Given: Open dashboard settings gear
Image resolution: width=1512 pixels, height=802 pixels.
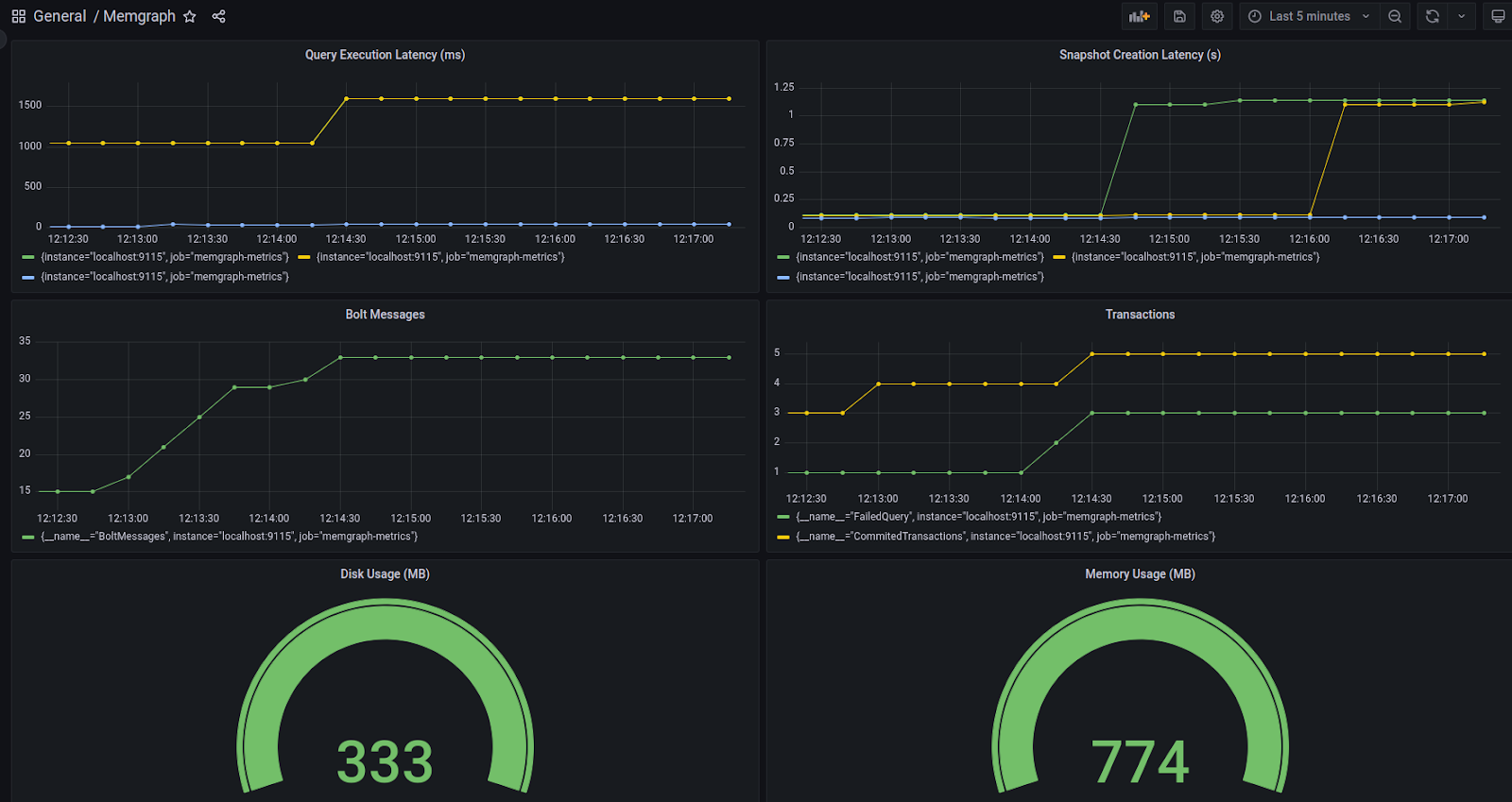Looking at the screenshot, I should pyautogui.click(x=1217, y=16).
